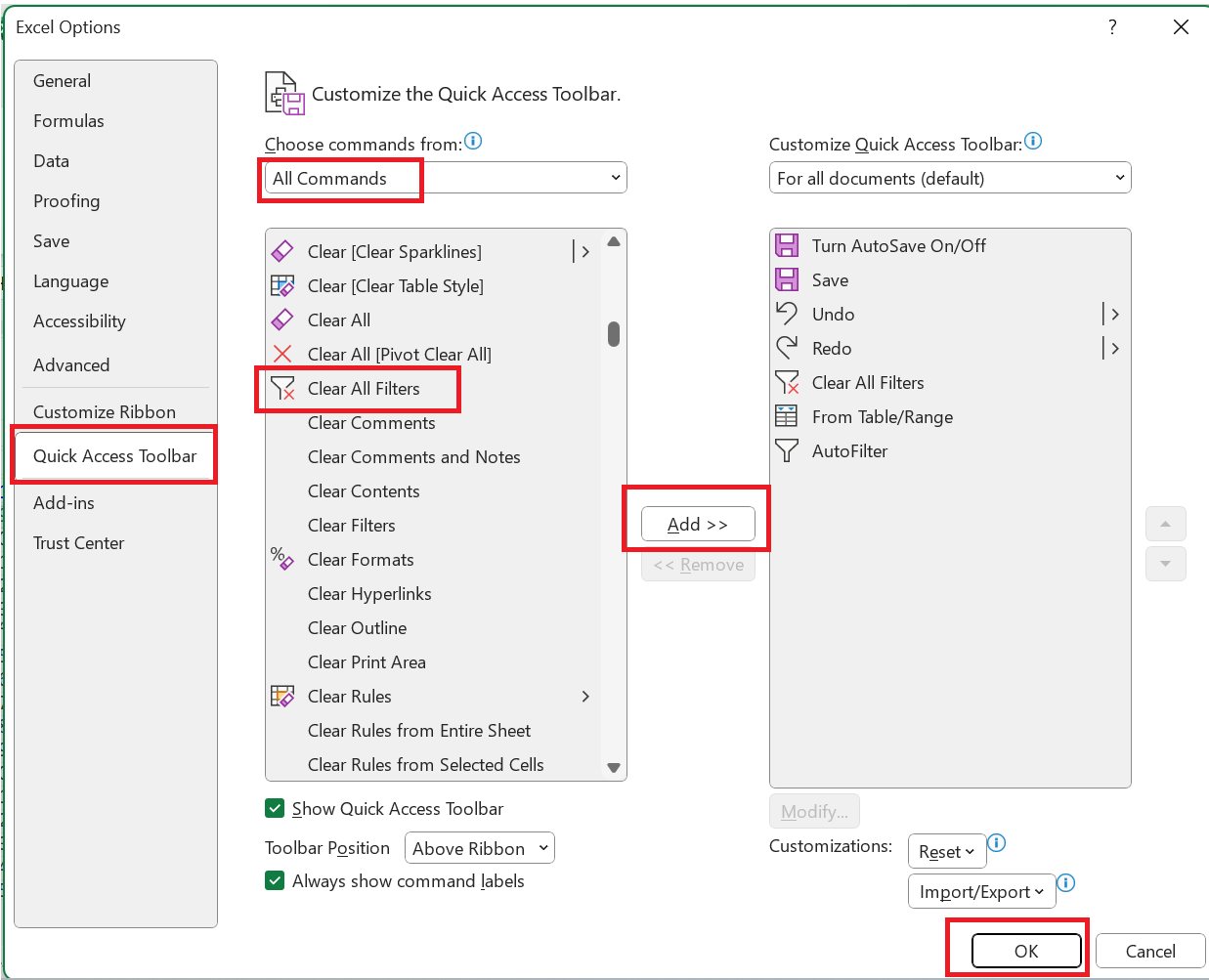Image resolution: width=1209 pixels, height=980 pixels.
Task: Click the Add >> button
Action: (698, 525)
